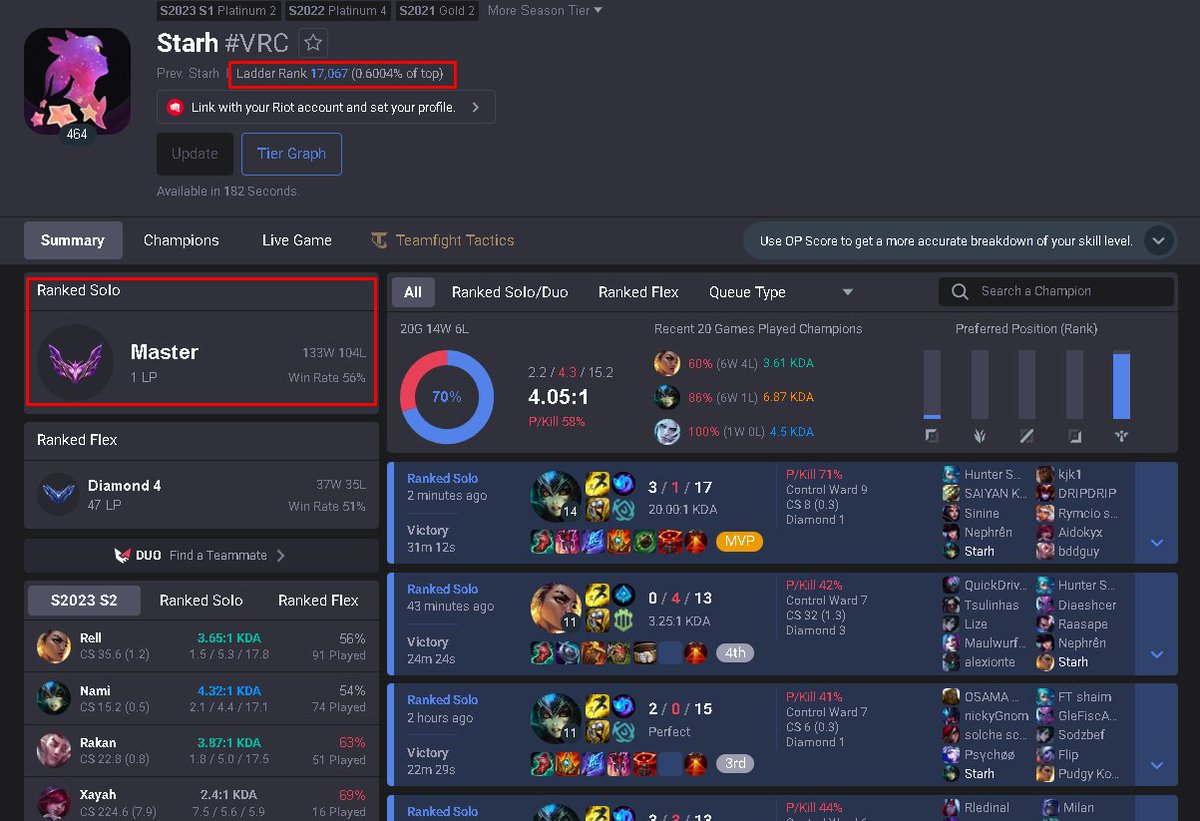Click the mid lane position icon
The height and width of the screenshot is (821, 1200).
[x=1027, y=435]
